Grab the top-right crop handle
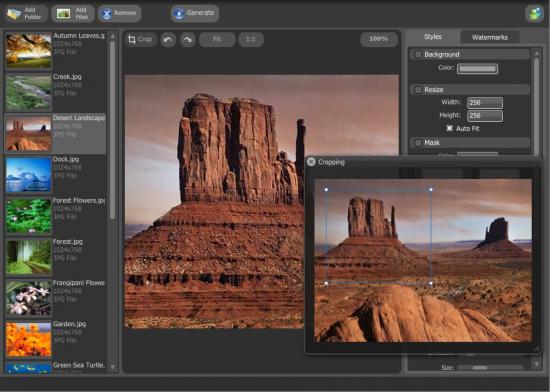Image resolution: width=550 pixels, height=392 pixels. tap(431, 189)
